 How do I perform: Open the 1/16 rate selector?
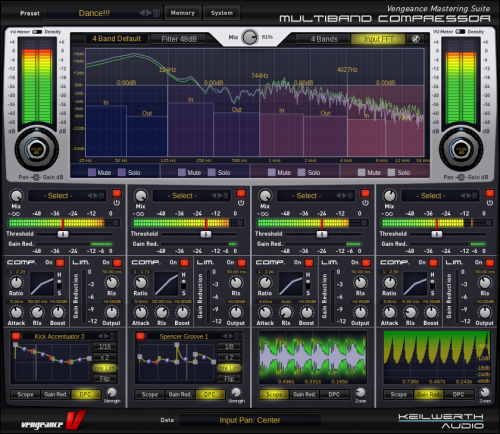coord(105,346)
